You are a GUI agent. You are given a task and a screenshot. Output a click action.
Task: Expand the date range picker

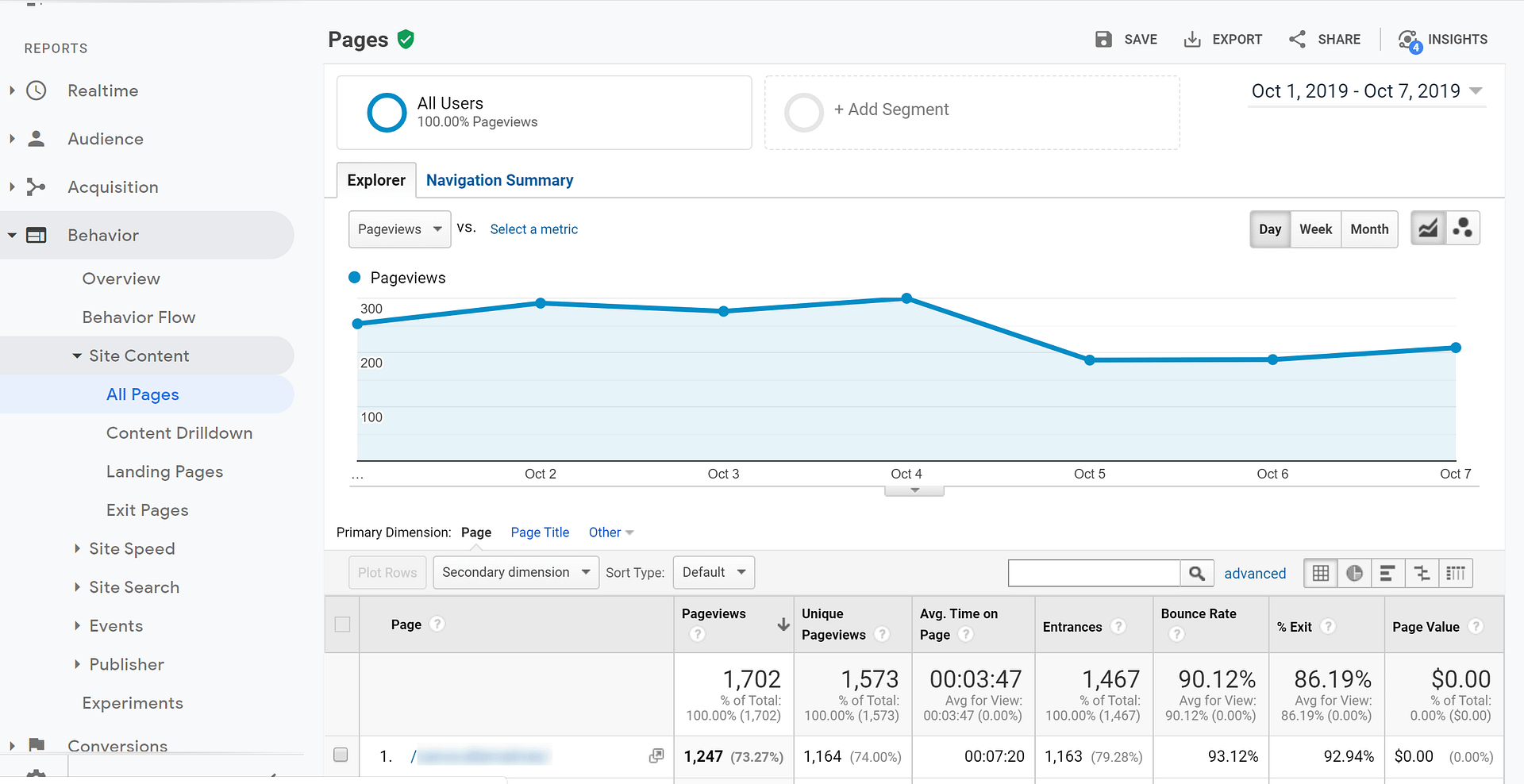tap(1366, 91)
